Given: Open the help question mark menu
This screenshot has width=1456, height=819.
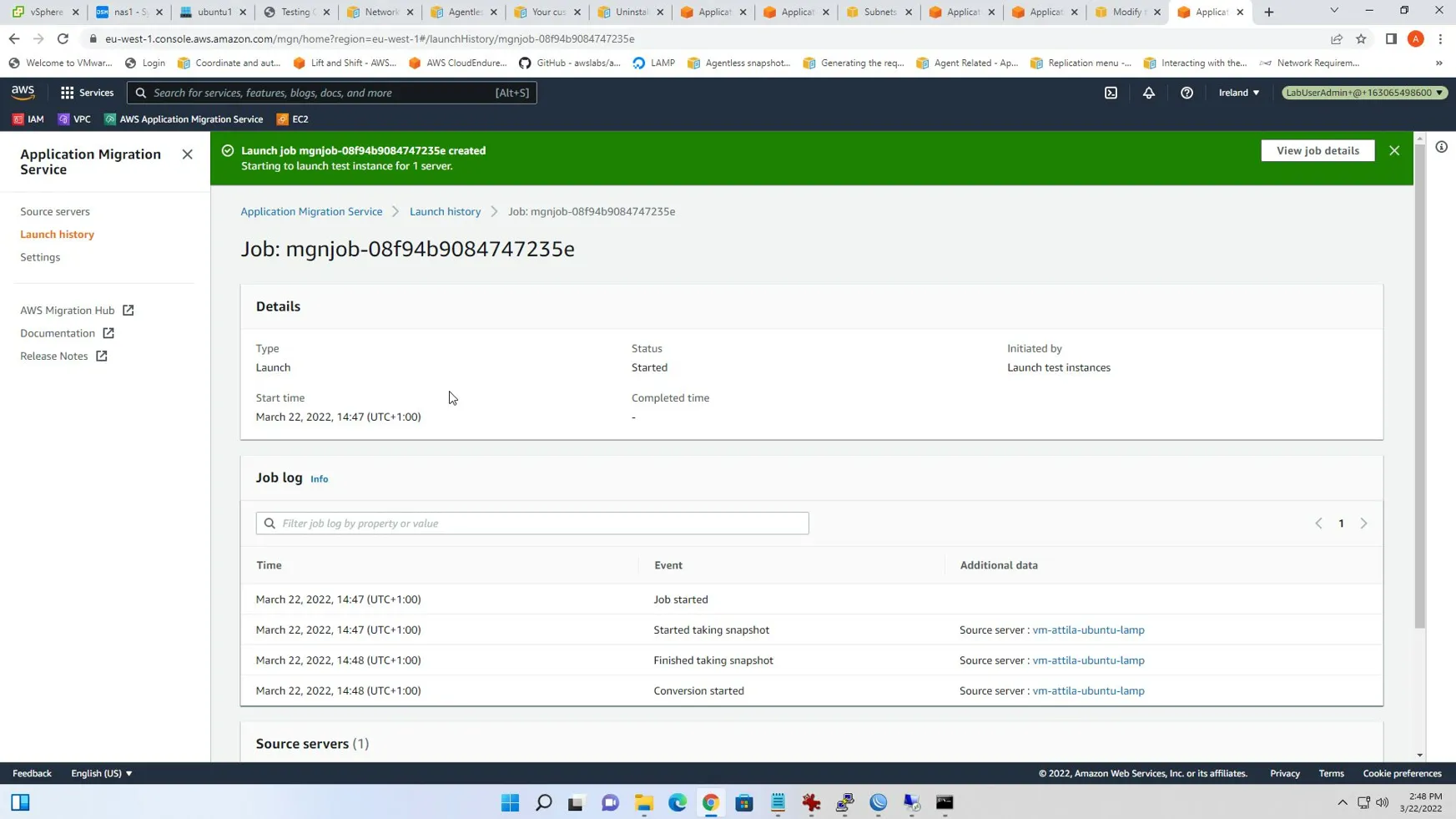Looking at the screenshot, I should pos(1186,93).
